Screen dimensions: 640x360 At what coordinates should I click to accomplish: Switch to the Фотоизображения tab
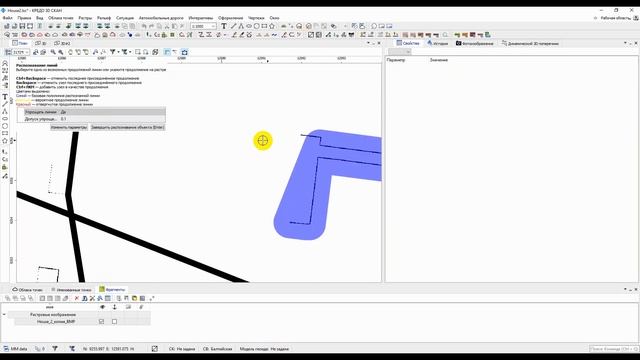pyautogui.click(x=475, y=43)
